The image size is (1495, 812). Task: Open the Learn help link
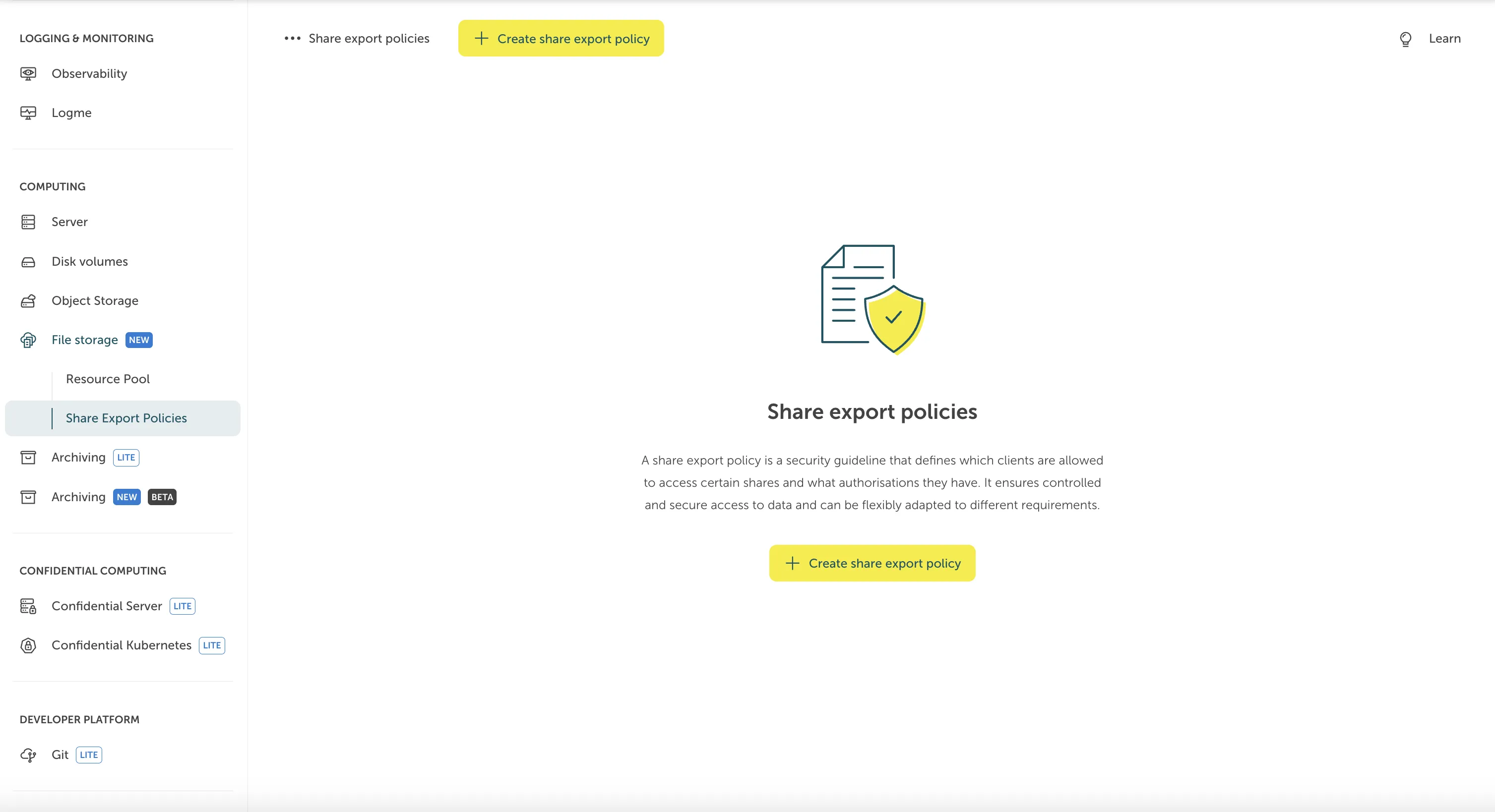[x=1444, y=39]
